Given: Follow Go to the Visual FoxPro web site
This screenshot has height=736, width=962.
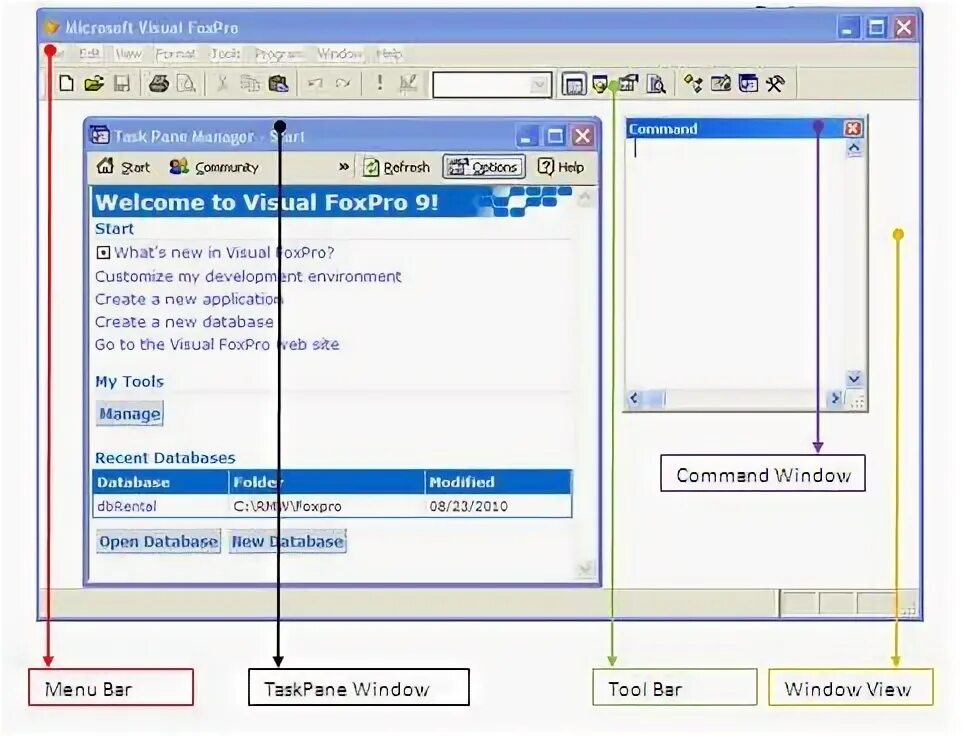Looking at the screenshot, I should coord(217,344).
